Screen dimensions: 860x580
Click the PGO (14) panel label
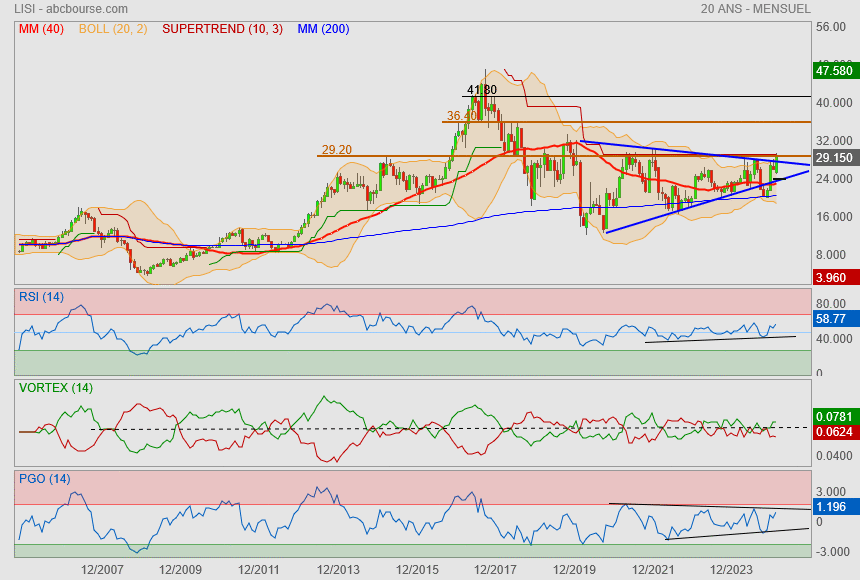click(44, 478)
